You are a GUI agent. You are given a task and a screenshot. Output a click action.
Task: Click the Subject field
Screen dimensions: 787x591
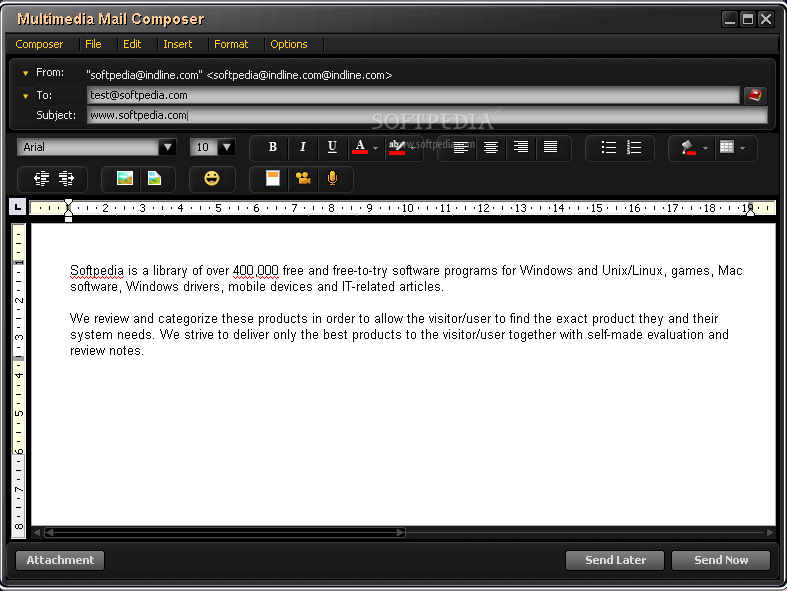[x=428, y=115]
